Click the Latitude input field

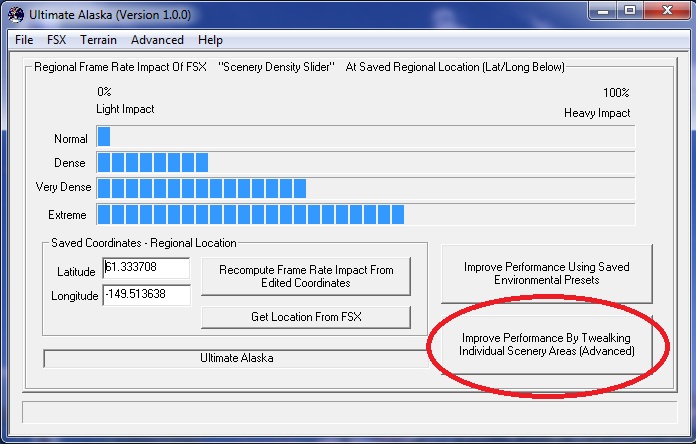click(x=146, y=268)
